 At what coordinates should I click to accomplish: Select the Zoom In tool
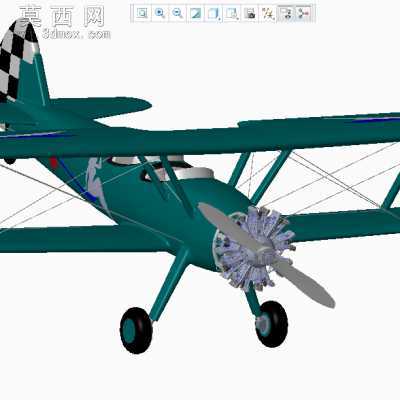160,14
